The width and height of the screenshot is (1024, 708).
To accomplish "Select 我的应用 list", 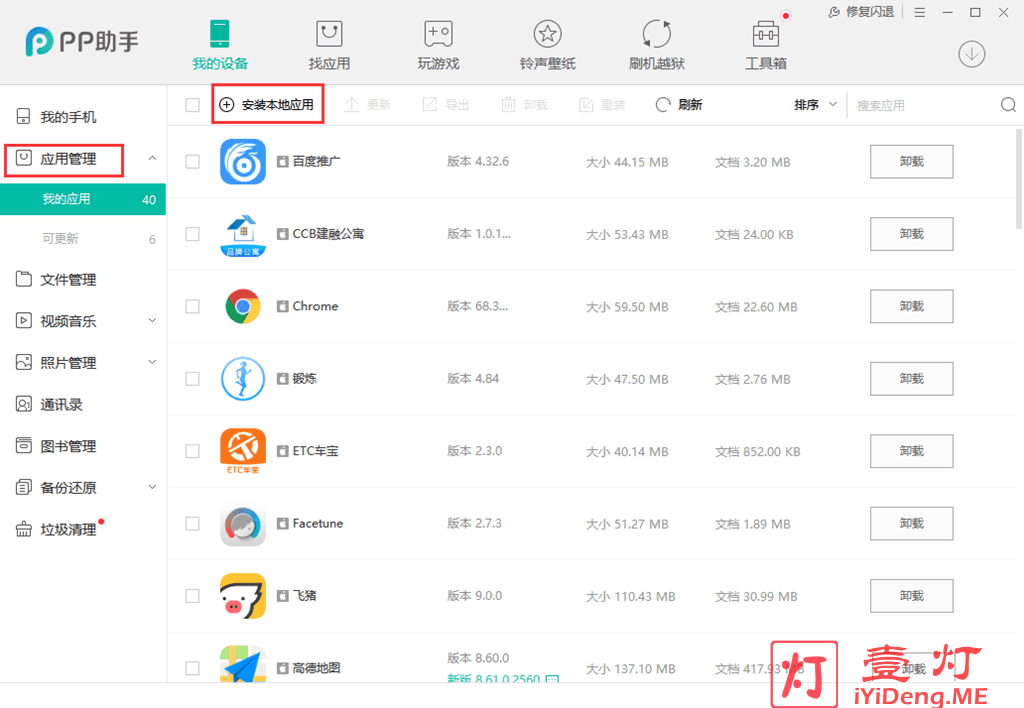I will click(83, 199).
